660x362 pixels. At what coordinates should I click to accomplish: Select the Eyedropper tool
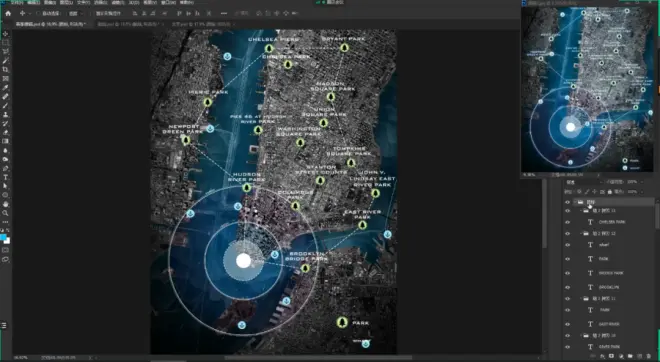click(x=5, y=88)
